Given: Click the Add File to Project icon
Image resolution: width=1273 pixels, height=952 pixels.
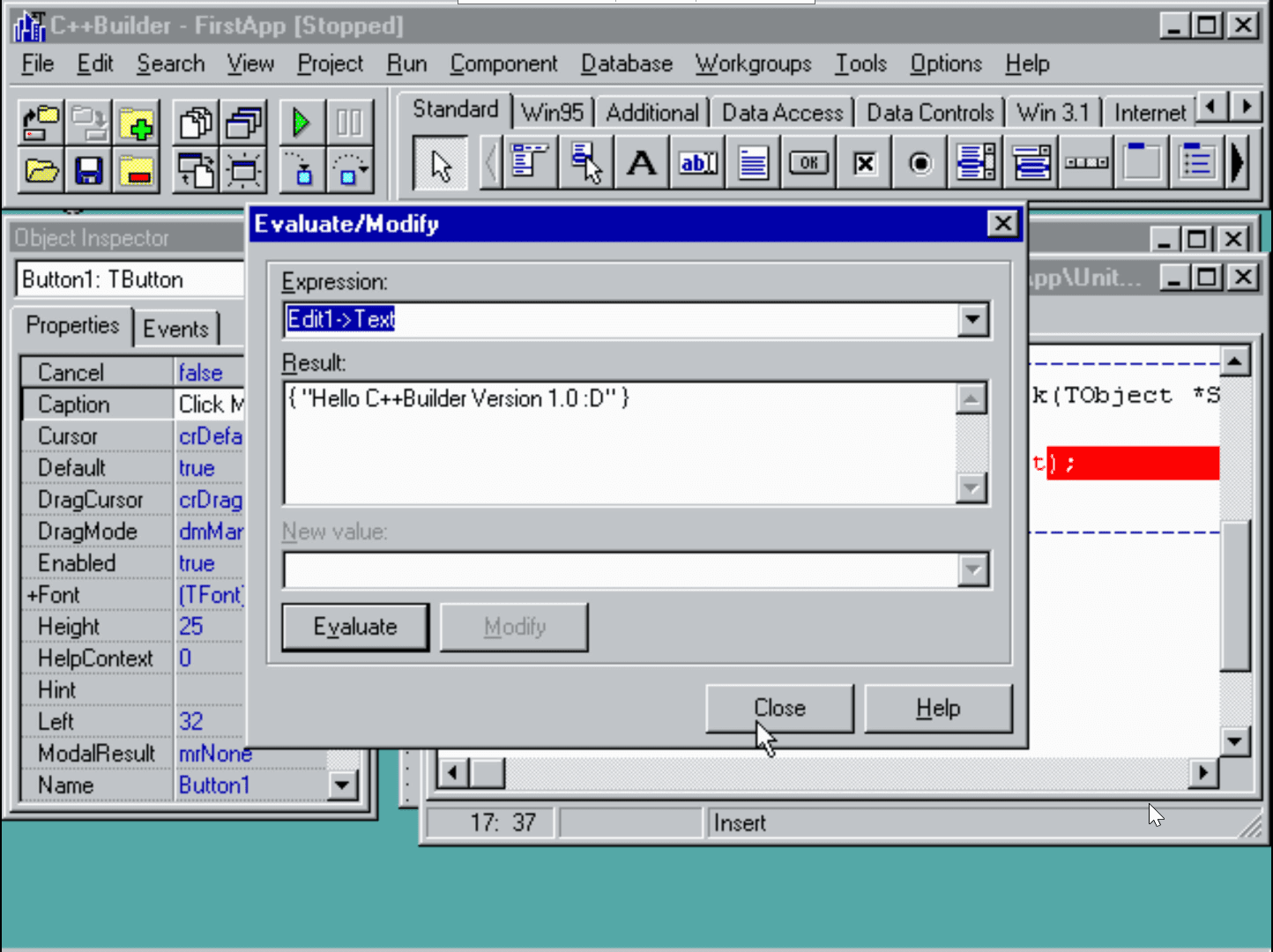Looking at the screenshot, I should (137, 123).
